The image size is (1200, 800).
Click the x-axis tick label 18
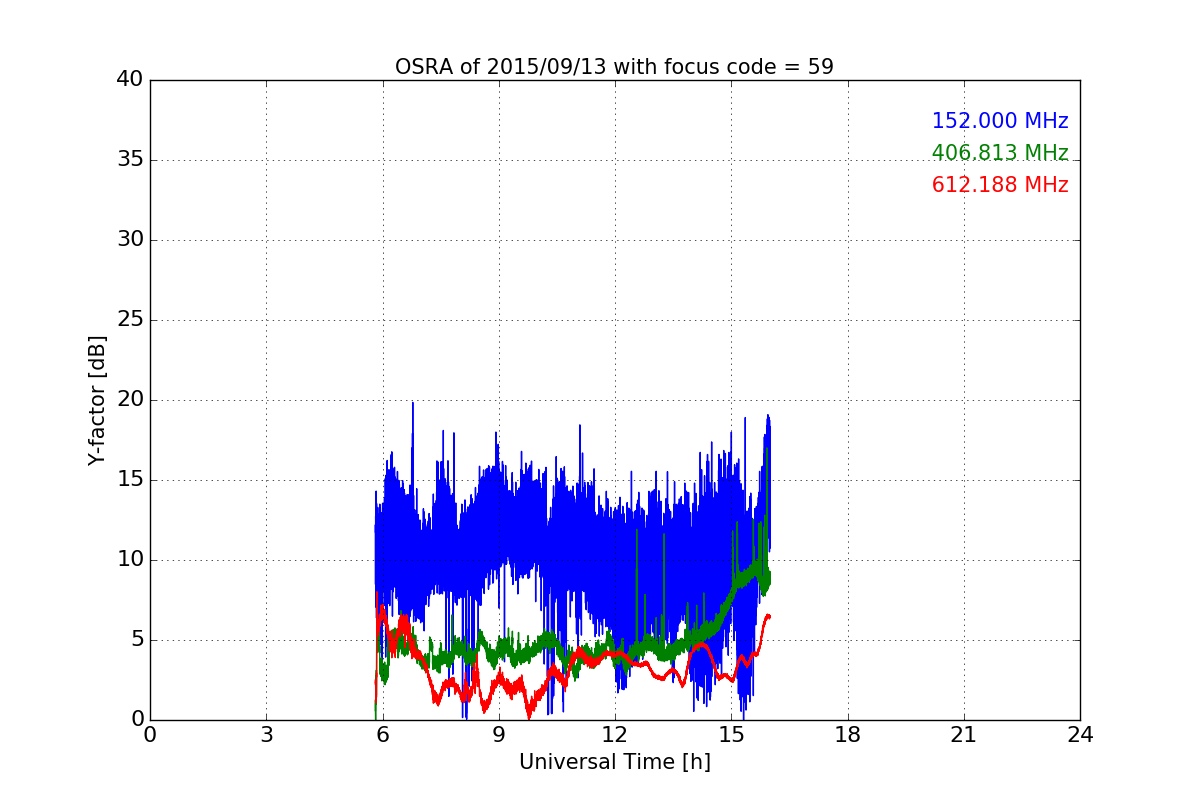click(847, 734)
